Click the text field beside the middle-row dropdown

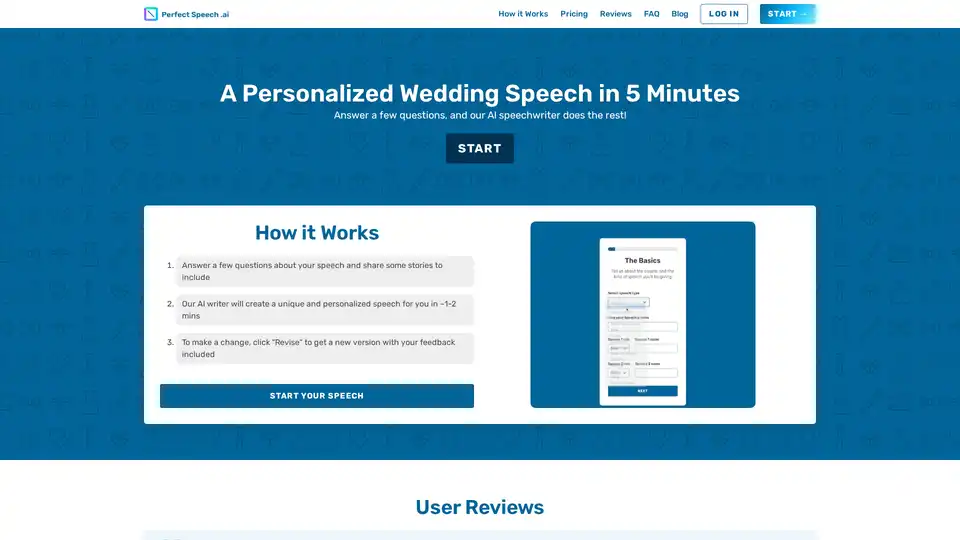click(x=655, y=349)
